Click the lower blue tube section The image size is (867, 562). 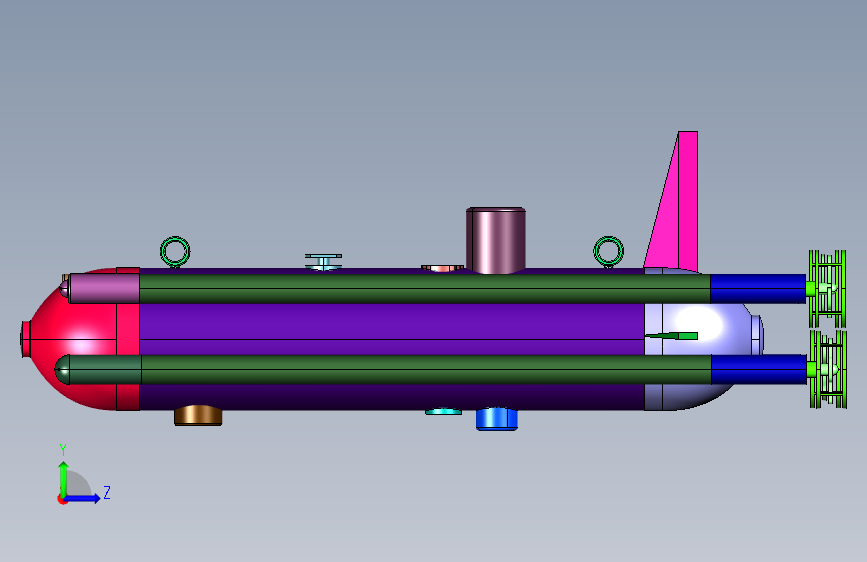(x=759, y=370)
